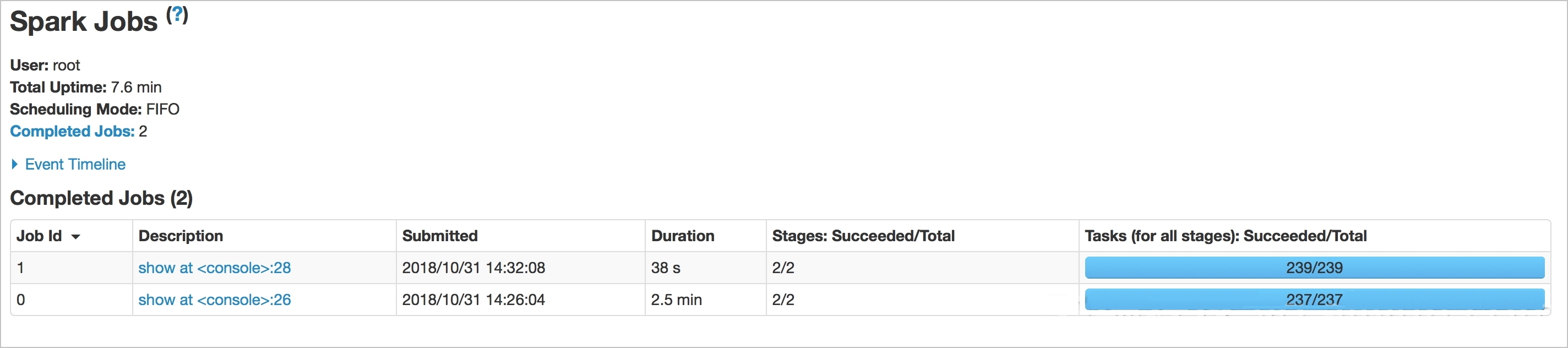Screen dimensions: 1568x348
Task: Click the Completed Jobs (2) section heading
Action: point(101,198)
